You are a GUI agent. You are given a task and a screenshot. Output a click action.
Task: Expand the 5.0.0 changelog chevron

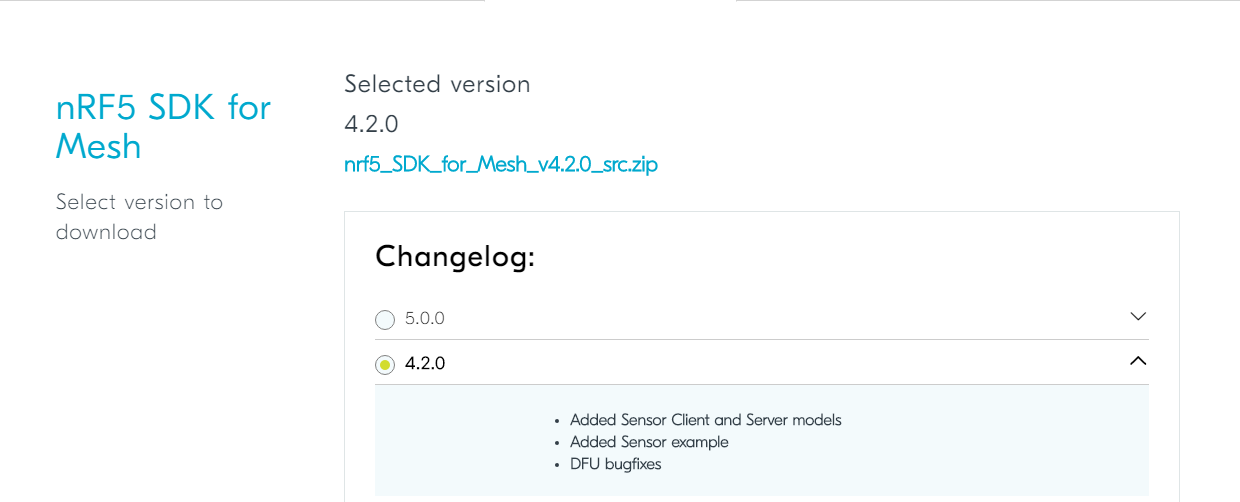1138,316
